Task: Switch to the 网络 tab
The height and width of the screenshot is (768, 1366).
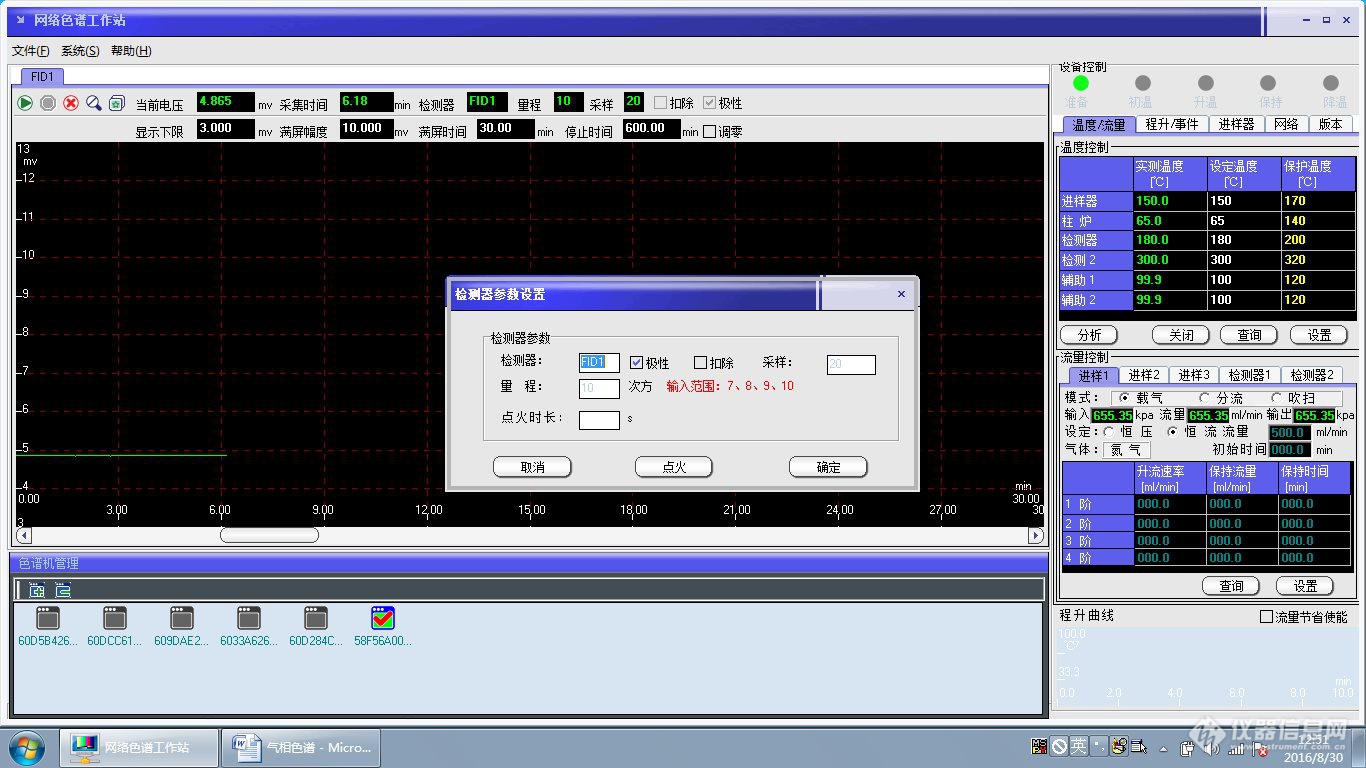Action: 1286,125
